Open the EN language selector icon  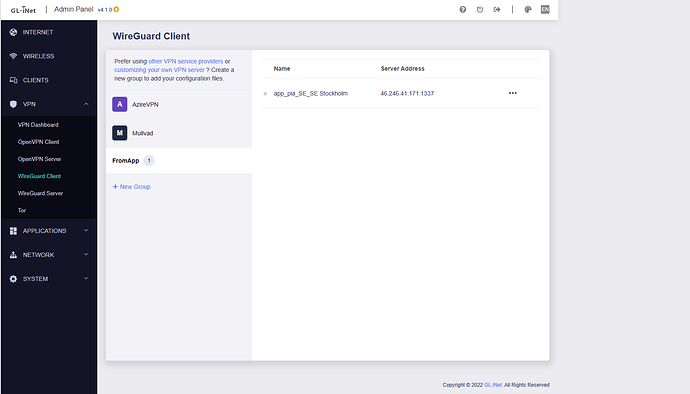(x=545, y=9)
